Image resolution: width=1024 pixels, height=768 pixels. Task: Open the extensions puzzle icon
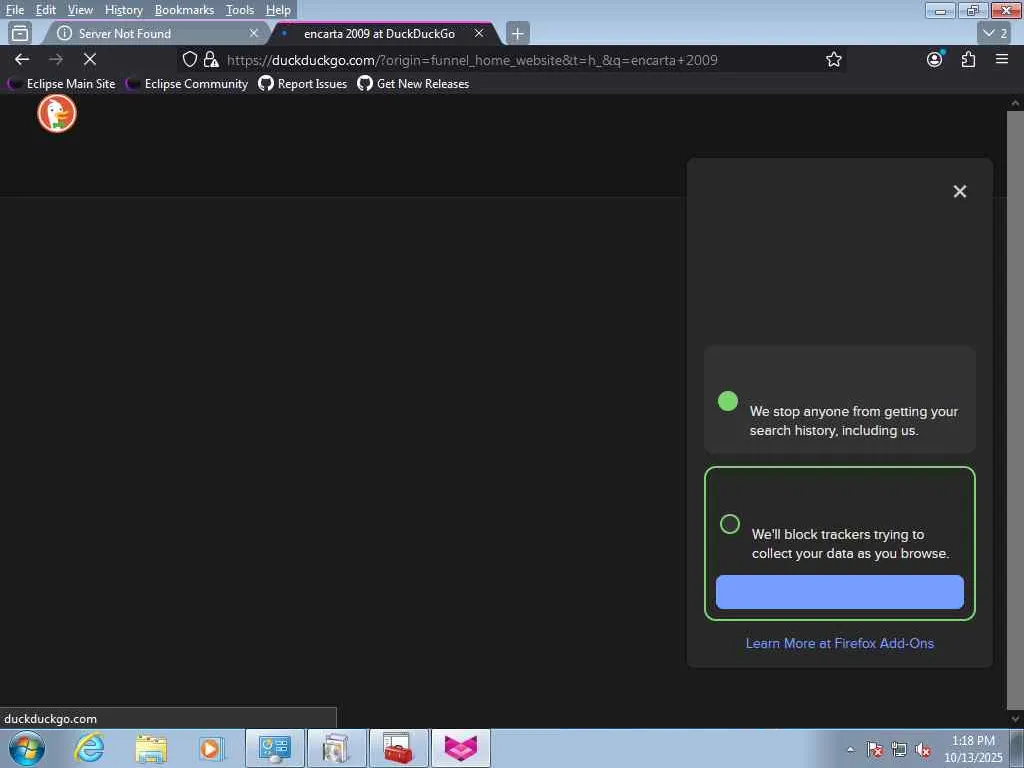(968, 59)
